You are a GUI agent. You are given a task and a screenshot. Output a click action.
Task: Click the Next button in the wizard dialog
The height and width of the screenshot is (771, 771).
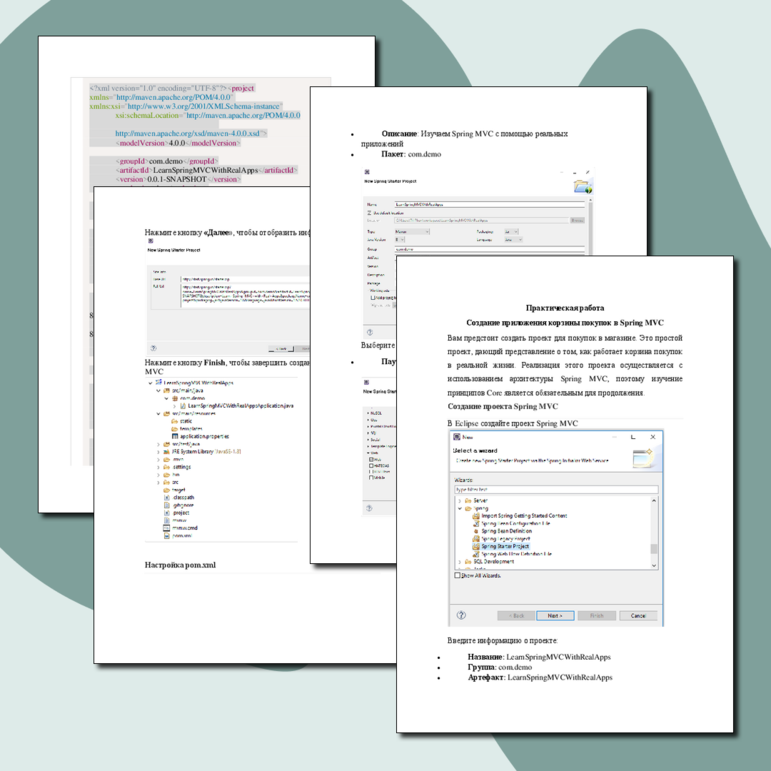click(554, 616)
